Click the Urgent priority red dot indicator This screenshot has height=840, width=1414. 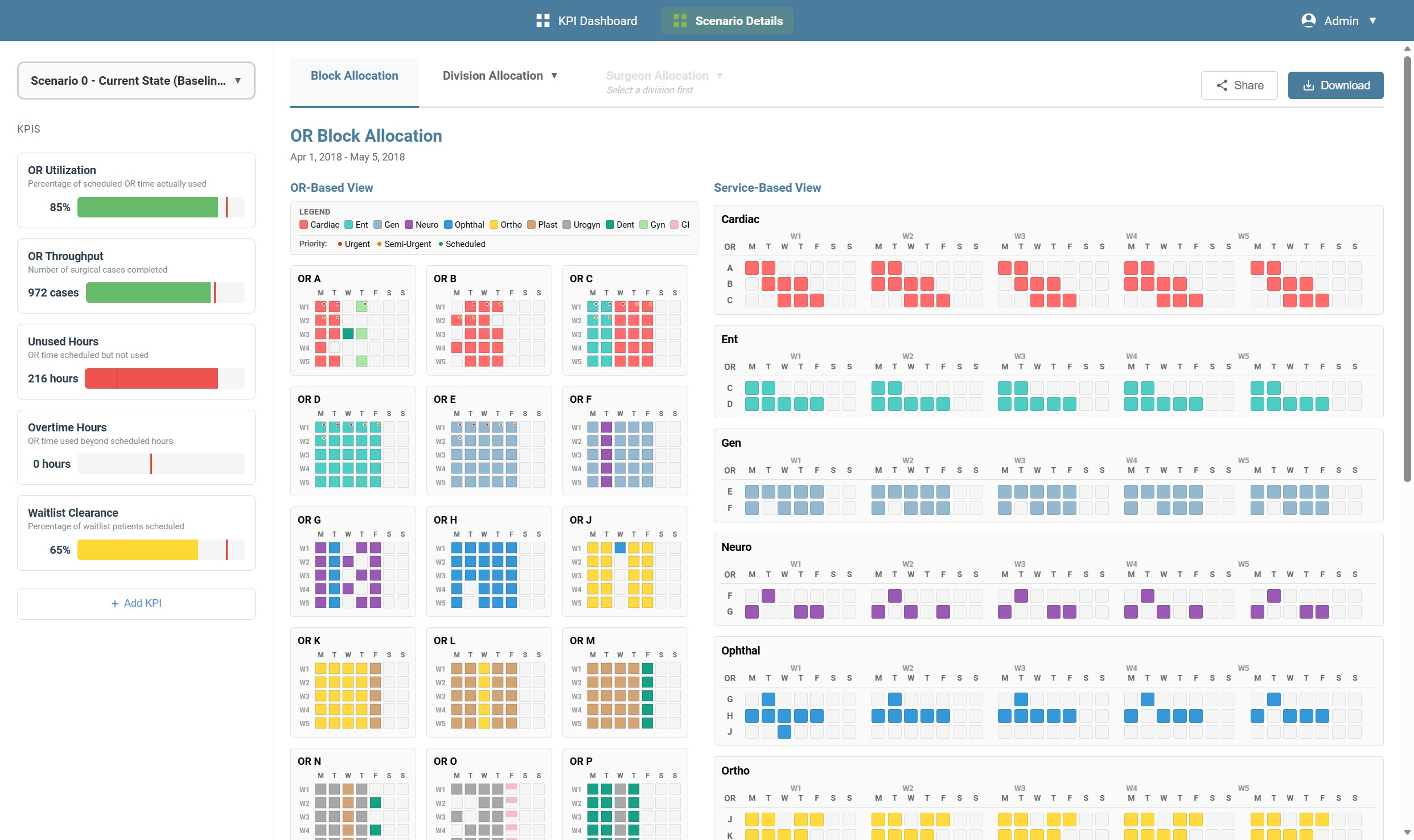tap(340, 244)
